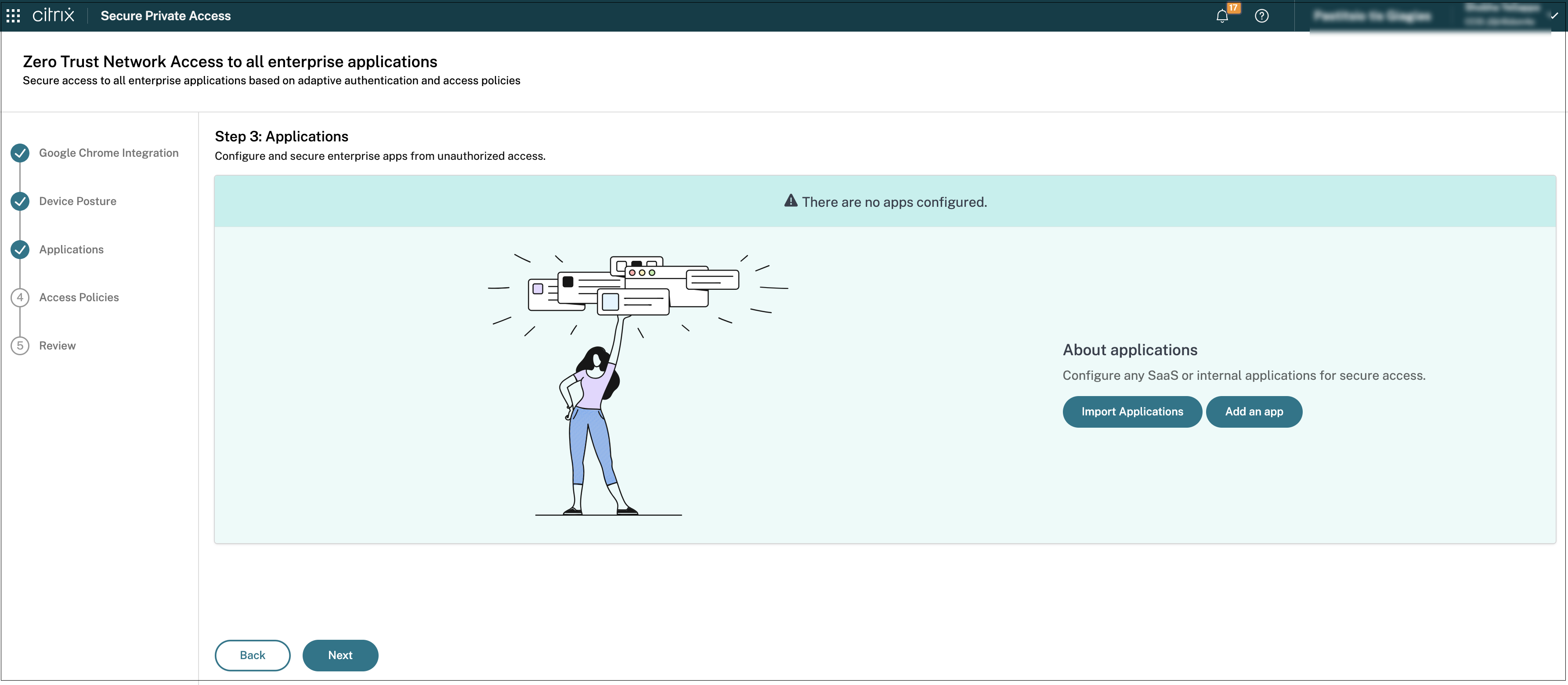Image resolution: width=1568 pixels, height=685 pixels.
Task: Open the Google Chrome Integration step label
Action: (108, 153)
